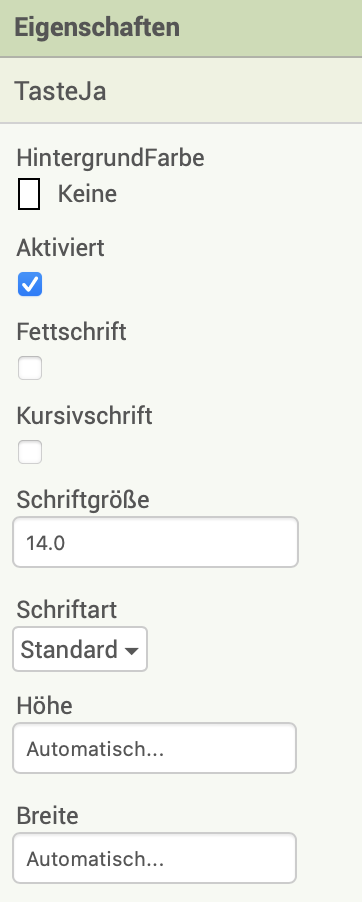Select the TasteJa component name bar
The image size is (362, 902).
[x=181, y=90]
